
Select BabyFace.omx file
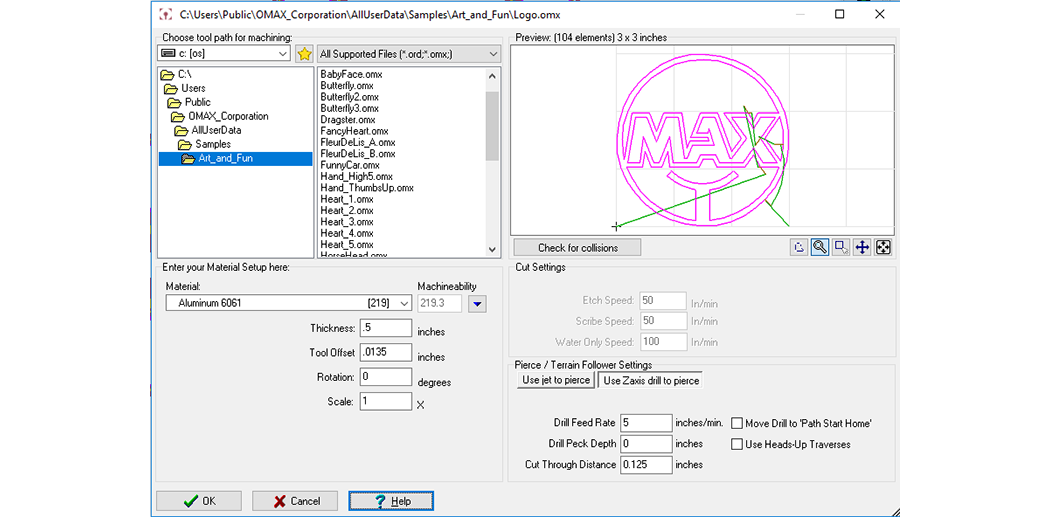pos(351,74)
